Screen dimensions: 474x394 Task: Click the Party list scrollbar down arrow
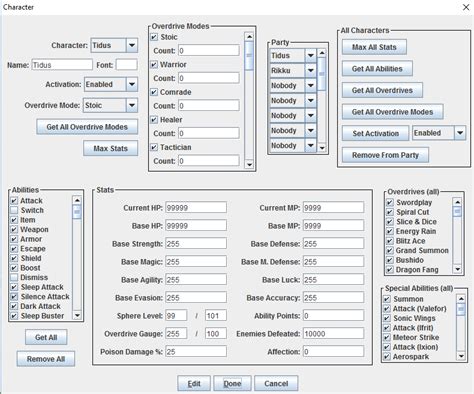pyautogui.click(x=322, y=147)
